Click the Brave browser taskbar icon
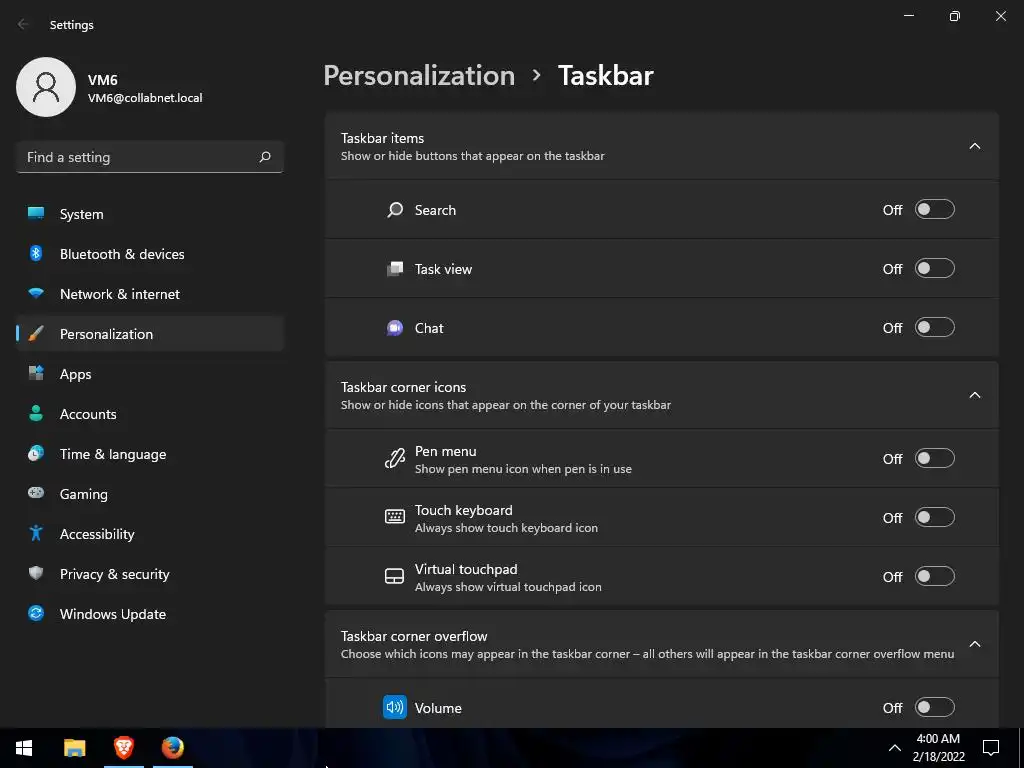 click(x=123, y=748)
